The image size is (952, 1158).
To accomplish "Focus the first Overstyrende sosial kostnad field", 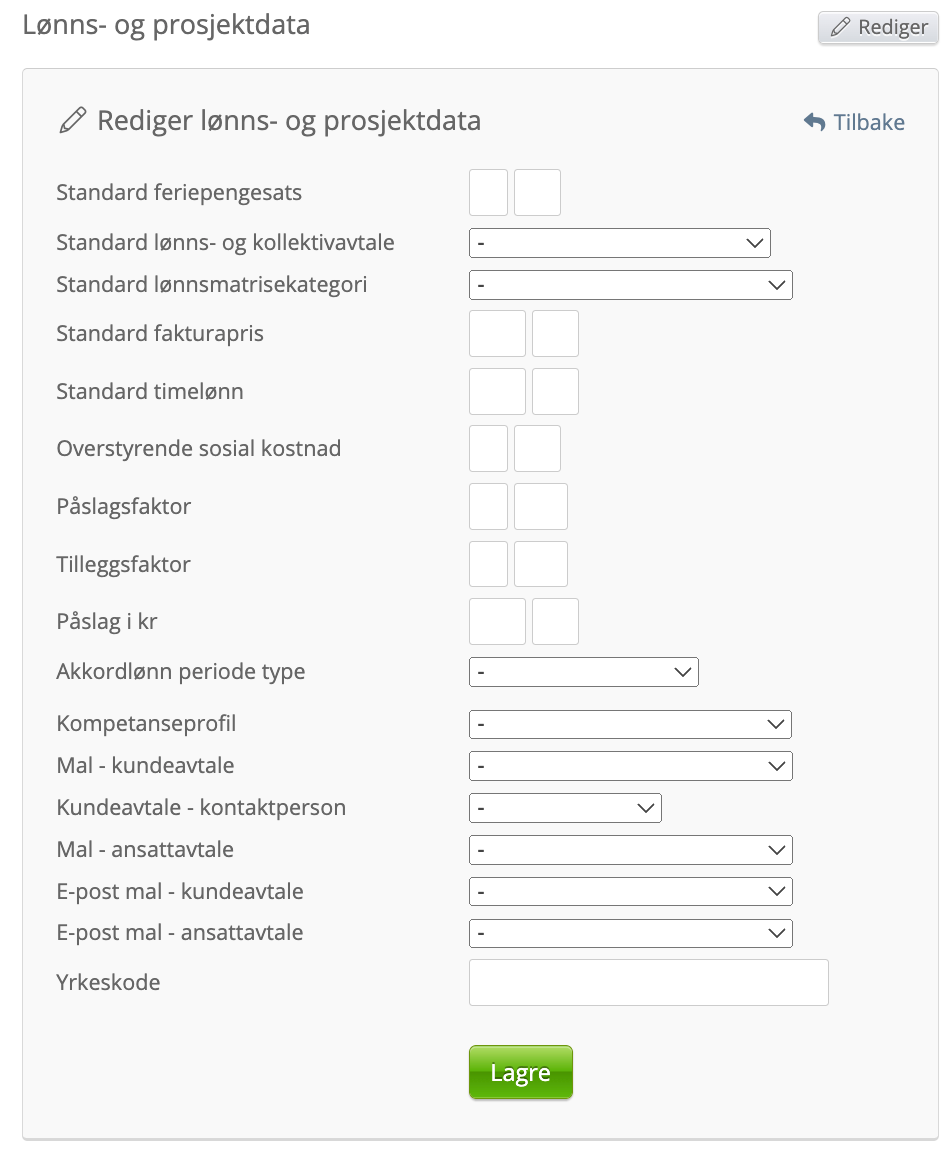I will [489, 448].
